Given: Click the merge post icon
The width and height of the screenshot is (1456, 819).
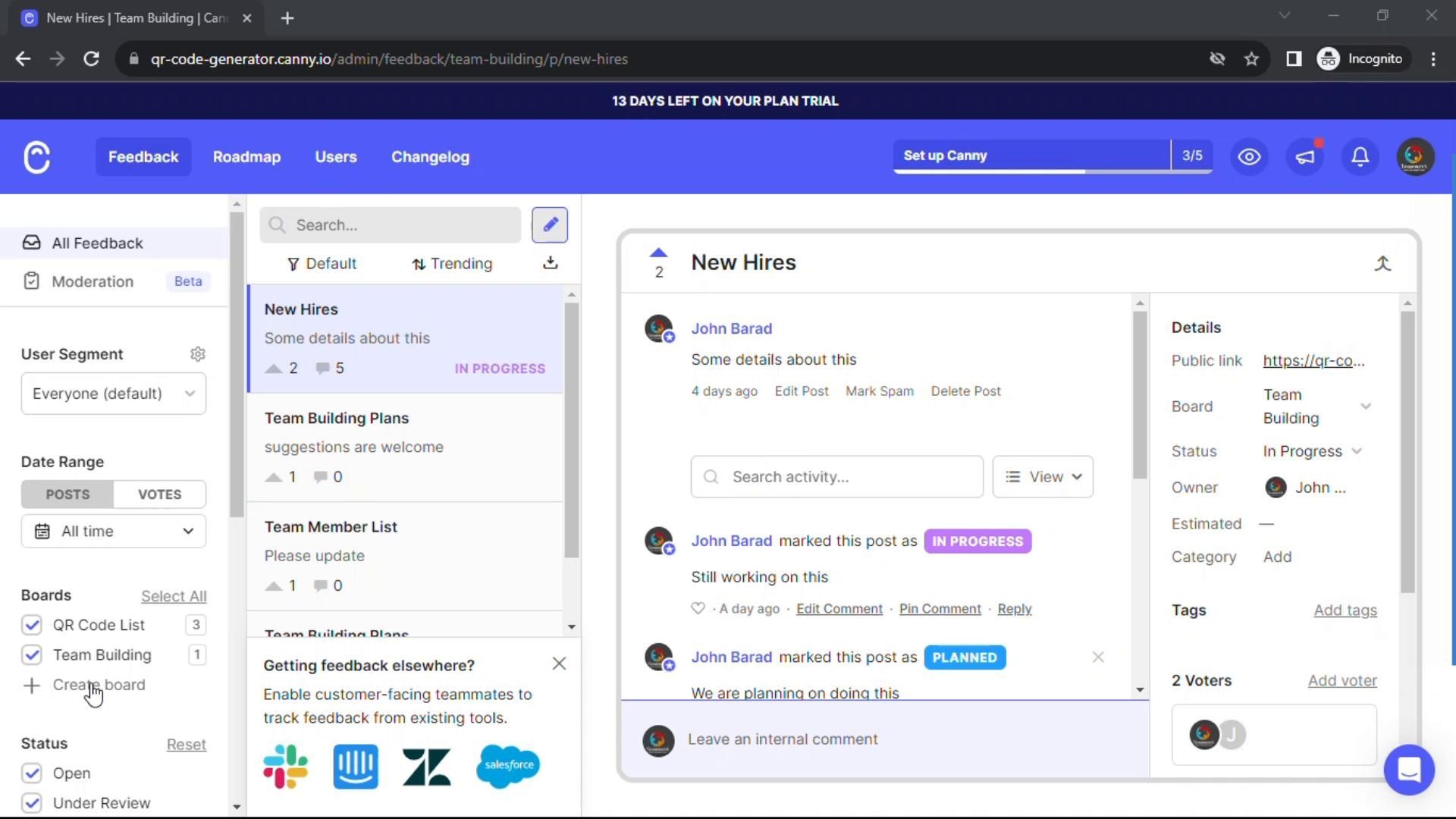Looking at the screenshot, I should pos(1382,263).
